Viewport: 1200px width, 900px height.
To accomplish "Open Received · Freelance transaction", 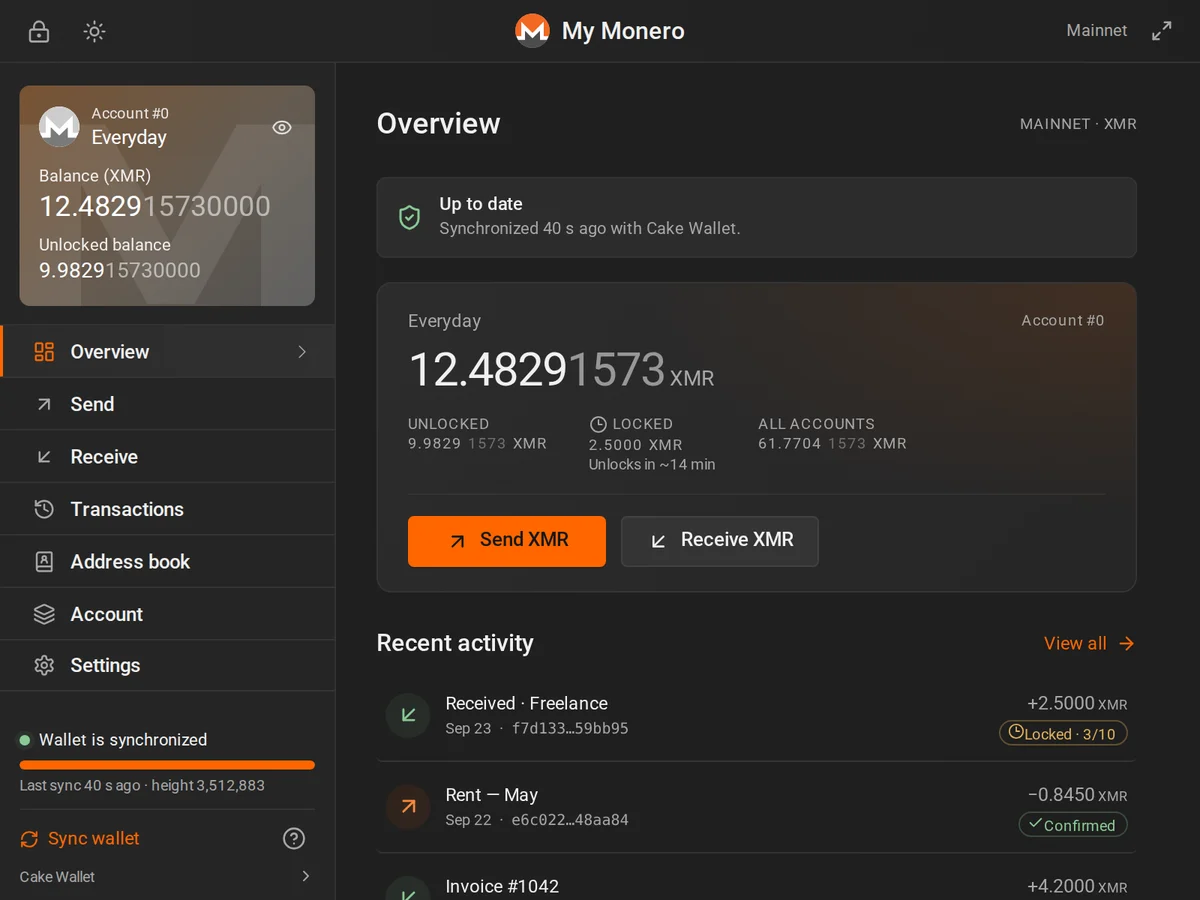I will click(x=757, y=715).
